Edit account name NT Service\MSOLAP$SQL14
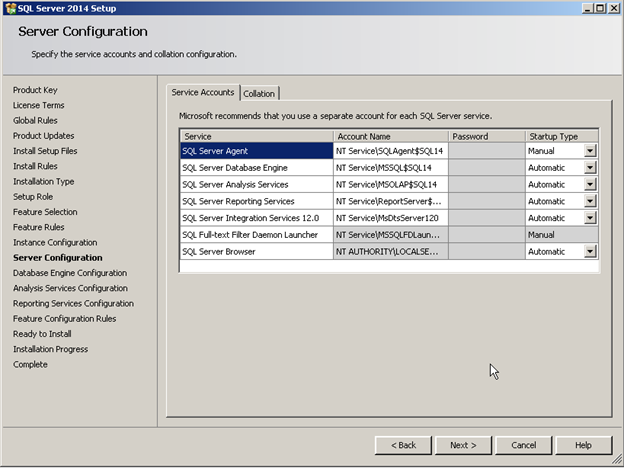624x468 pixels. coord(391,184)
